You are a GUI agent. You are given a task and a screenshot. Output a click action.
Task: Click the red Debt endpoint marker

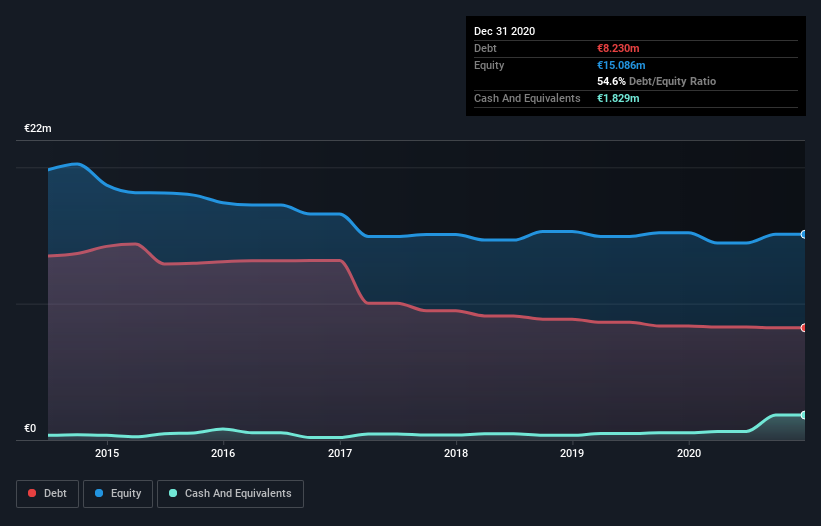(804, 328)
